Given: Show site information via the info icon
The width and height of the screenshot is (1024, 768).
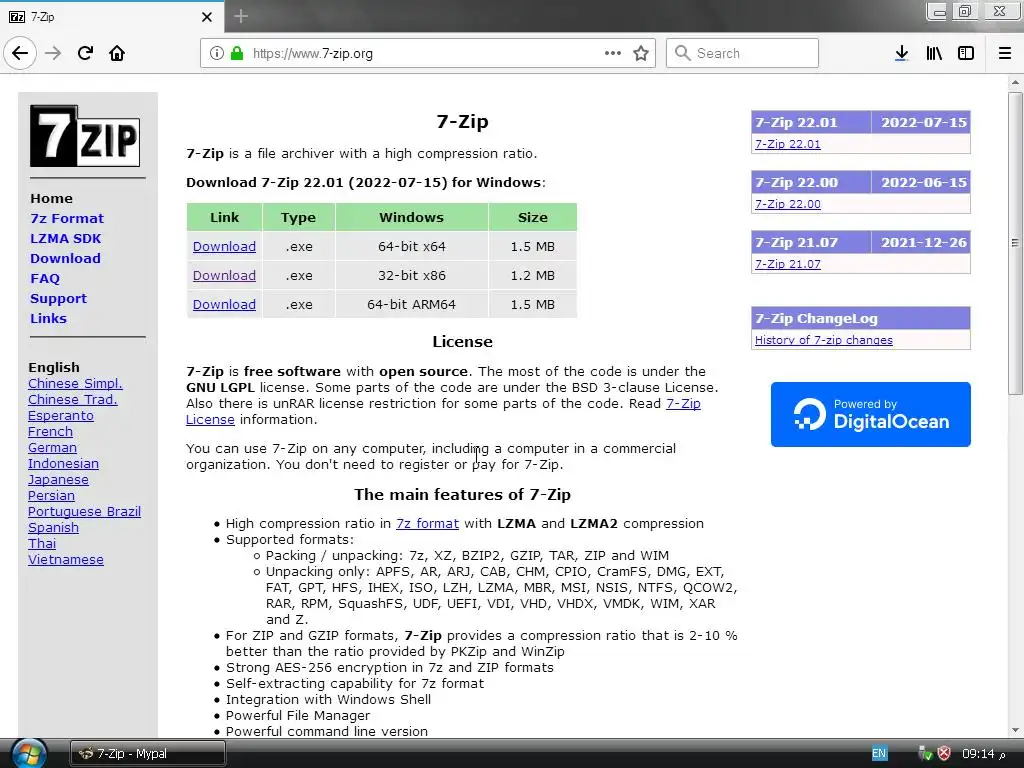Looking at the screenshot, I should pos(217,53).
